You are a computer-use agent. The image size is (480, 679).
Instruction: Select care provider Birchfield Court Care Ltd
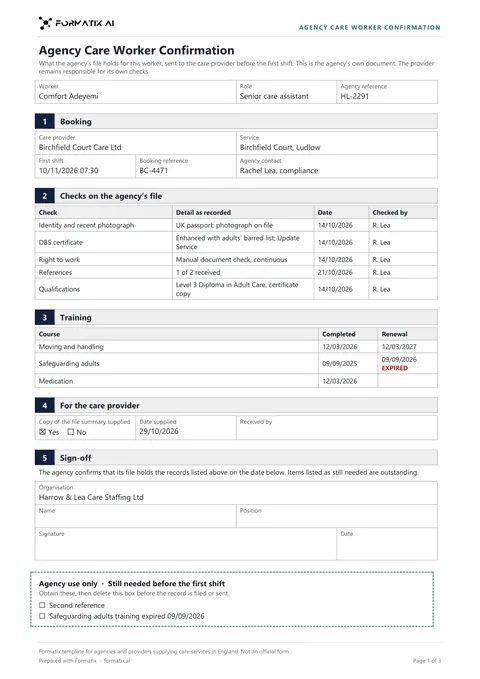(x=80, y=147)
